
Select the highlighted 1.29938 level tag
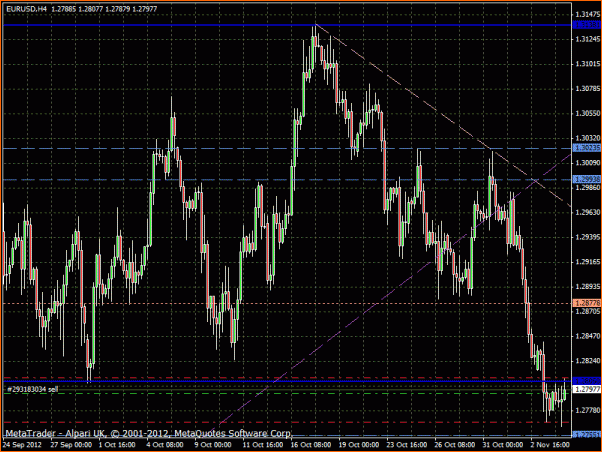pyautogui.click(x=587, y=179)
